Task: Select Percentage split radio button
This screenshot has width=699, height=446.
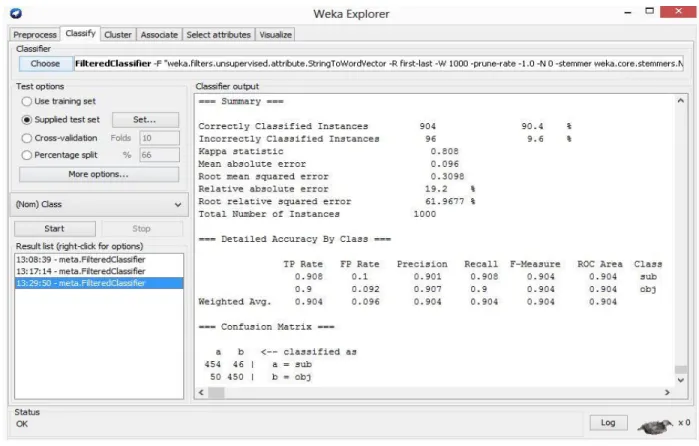Action: click(27, 155)
